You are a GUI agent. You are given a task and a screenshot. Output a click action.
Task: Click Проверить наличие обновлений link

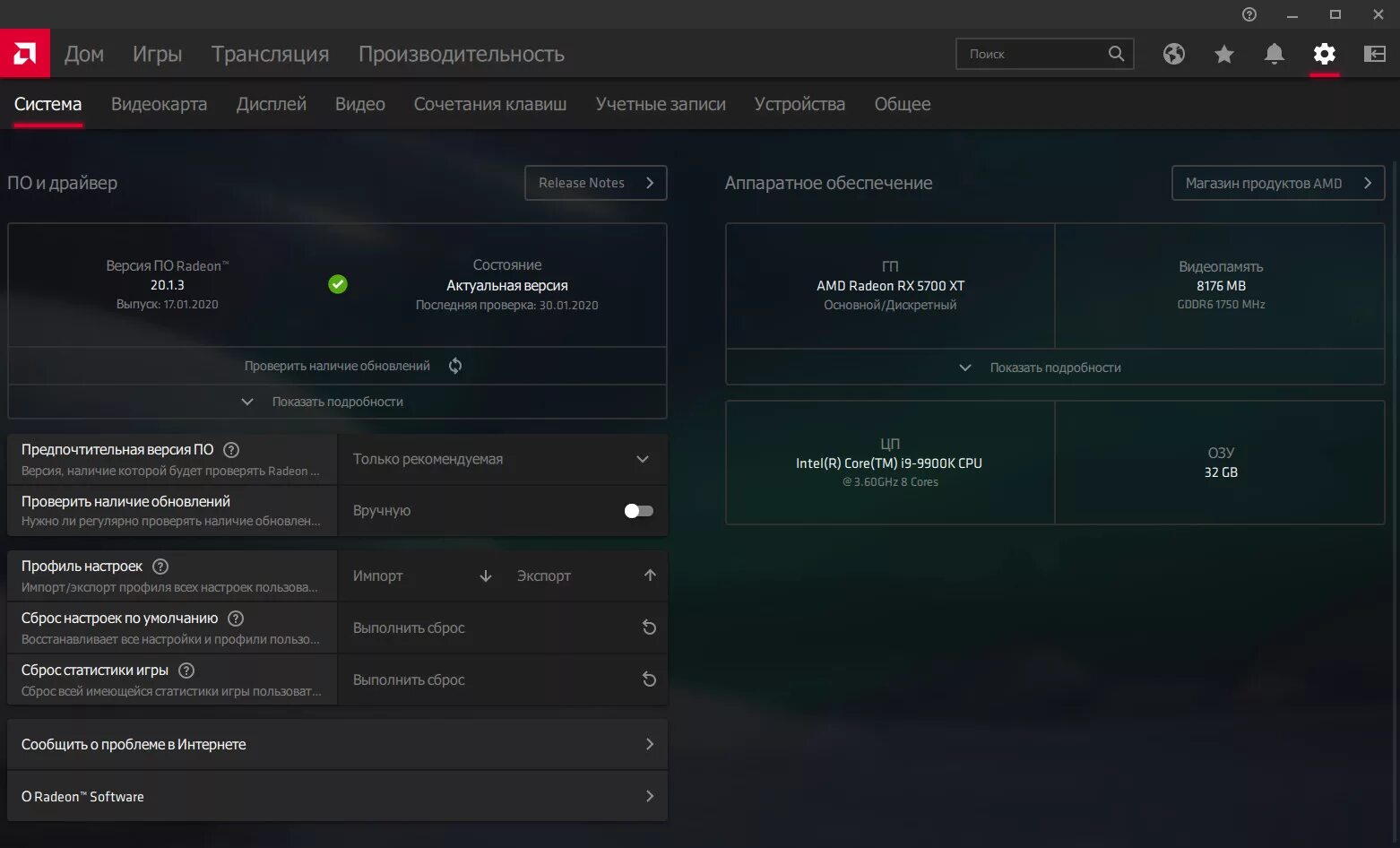[337, 366]
